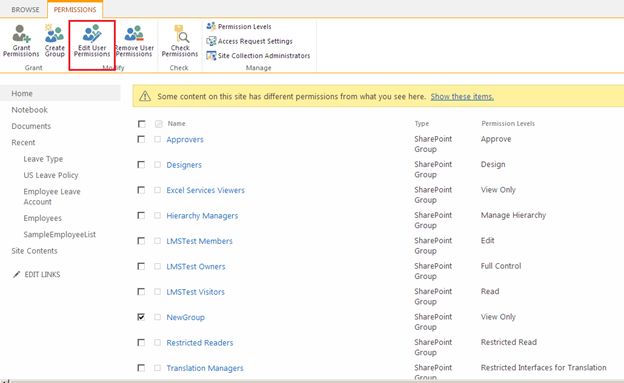Image resolution: width=624 pixels, height=383 pixels.
Task: Check the Approvers group checkbox
Action: (x=141, y=139)
